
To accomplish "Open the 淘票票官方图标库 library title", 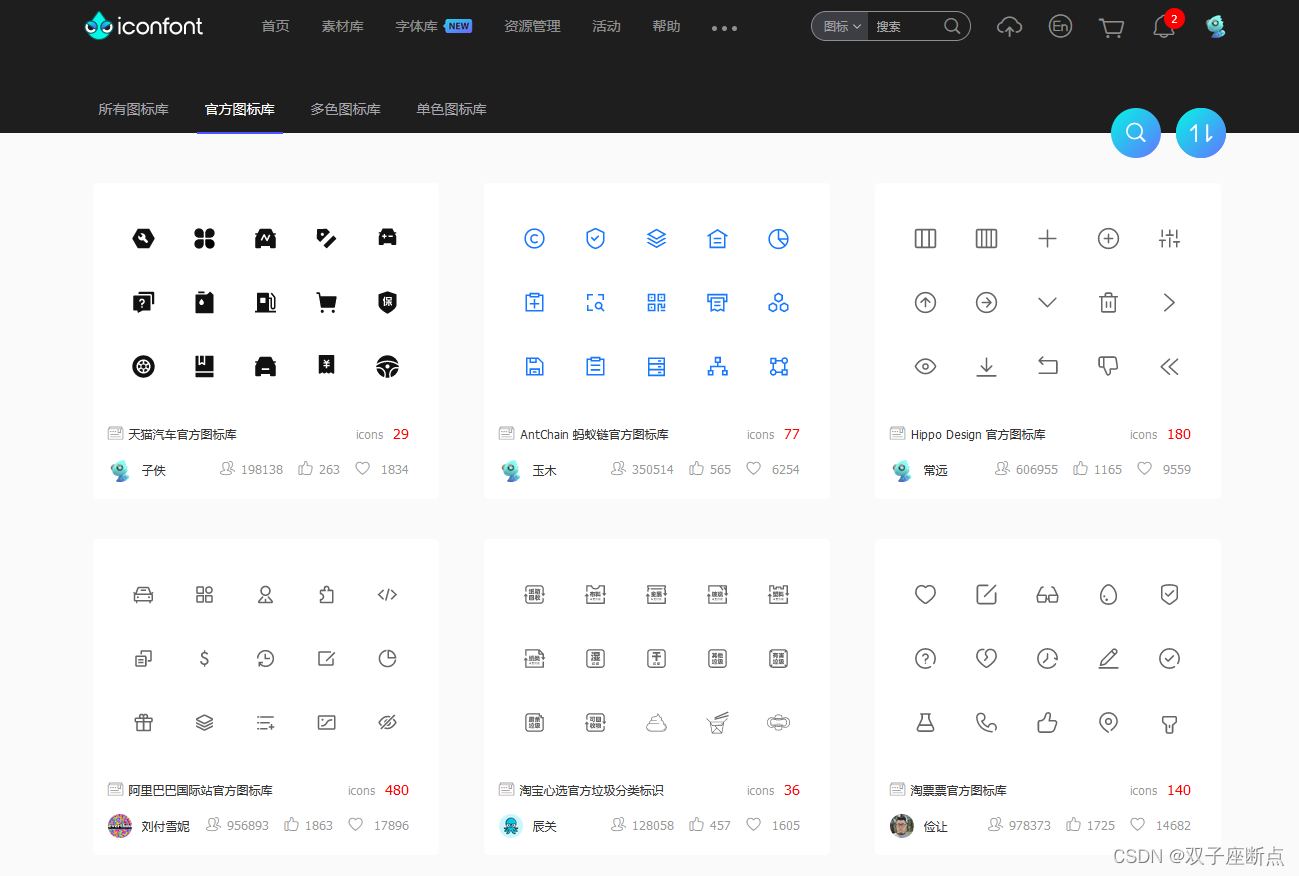I will tap(959, 790).
